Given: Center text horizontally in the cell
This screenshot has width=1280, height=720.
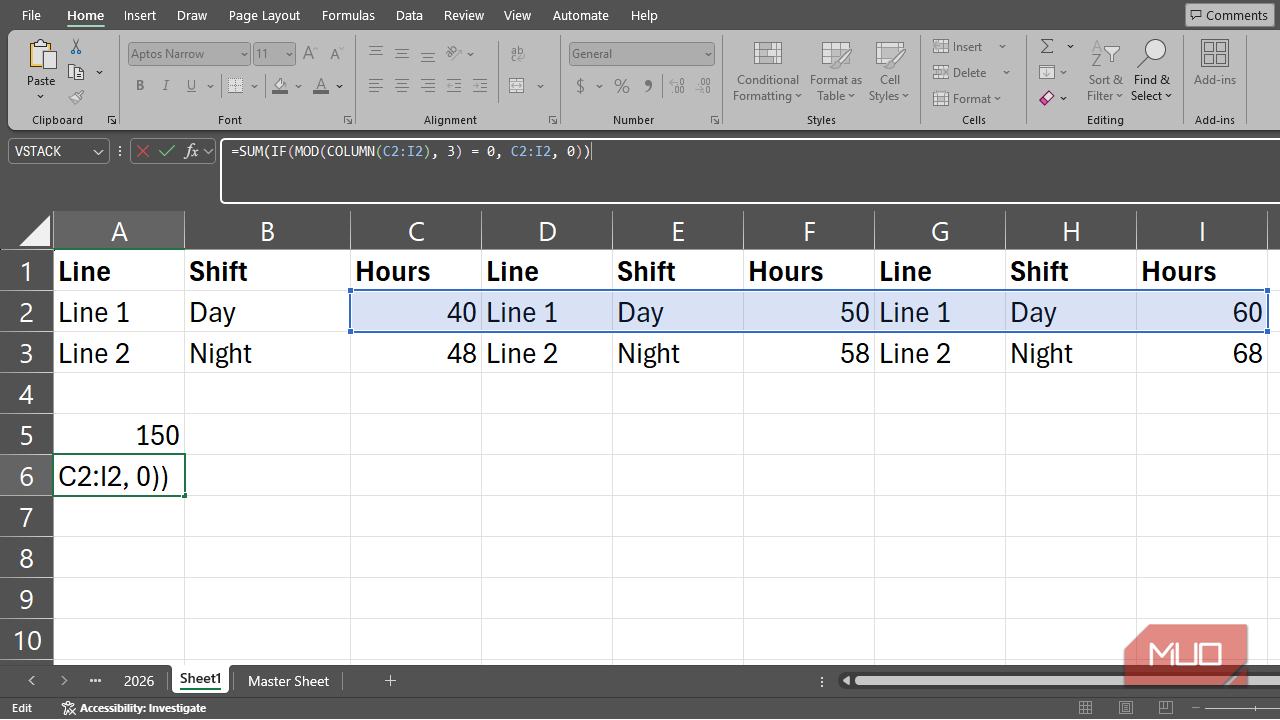Looking at the screenshot, I should pos(402,86).
